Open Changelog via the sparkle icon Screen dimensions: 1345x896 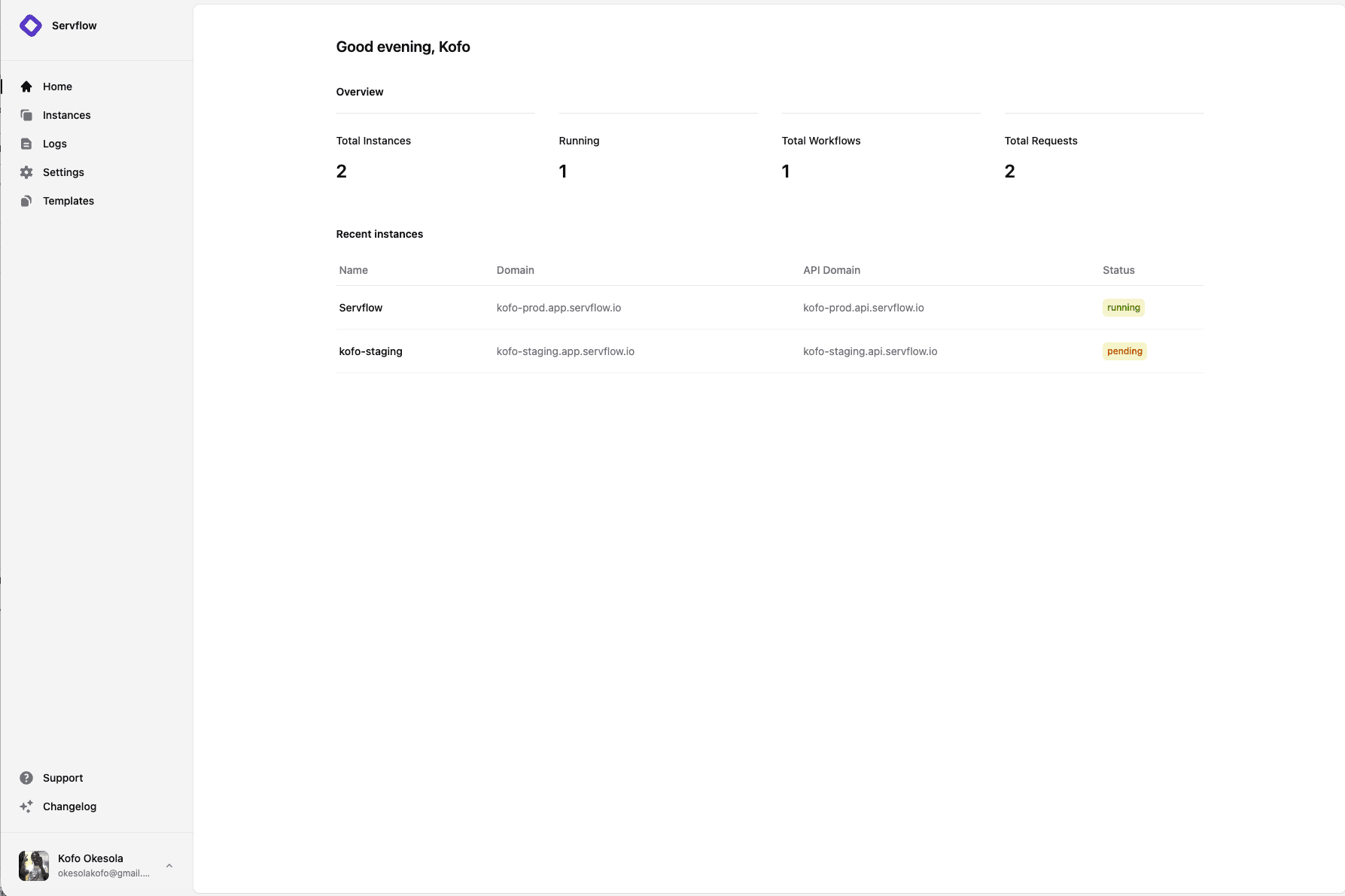(x=26, y=806)
